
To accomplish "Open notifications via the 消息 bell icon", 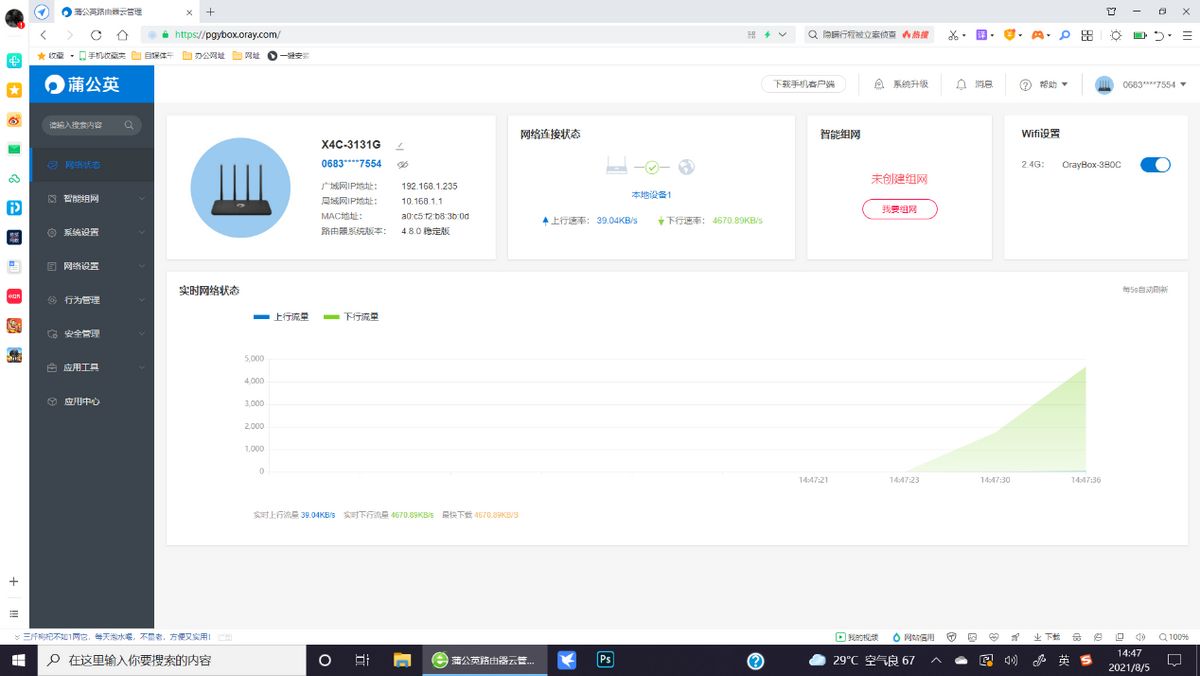I will click(x=961, y=85).
